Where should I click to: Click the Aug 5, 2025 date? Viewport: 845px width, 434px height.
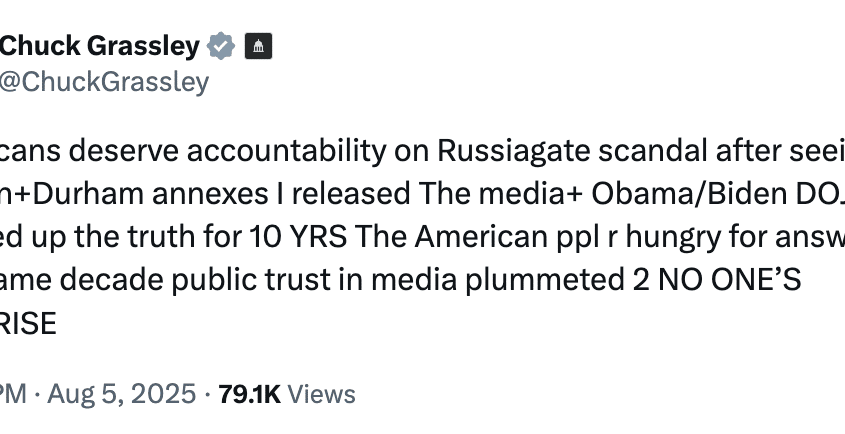pos(121,394)
